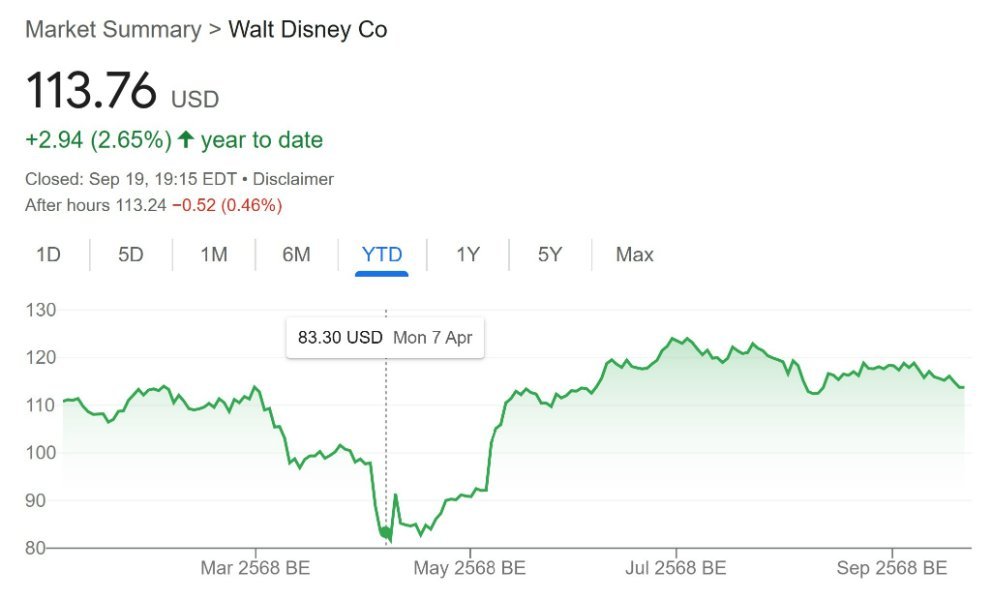Select the 83.30 USD tooltip box
This screenshot has width=992, height=600.
385,337
